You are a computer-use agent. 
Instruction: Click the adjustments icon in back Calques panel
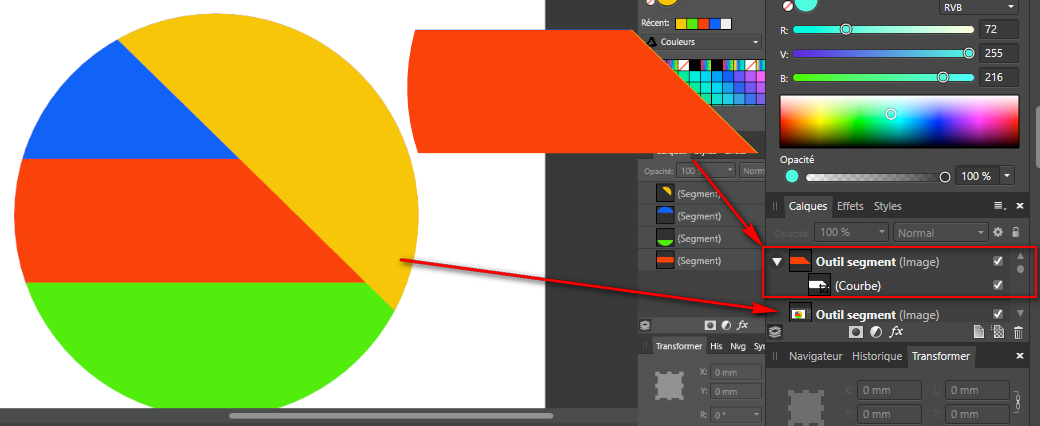point(726,325)
